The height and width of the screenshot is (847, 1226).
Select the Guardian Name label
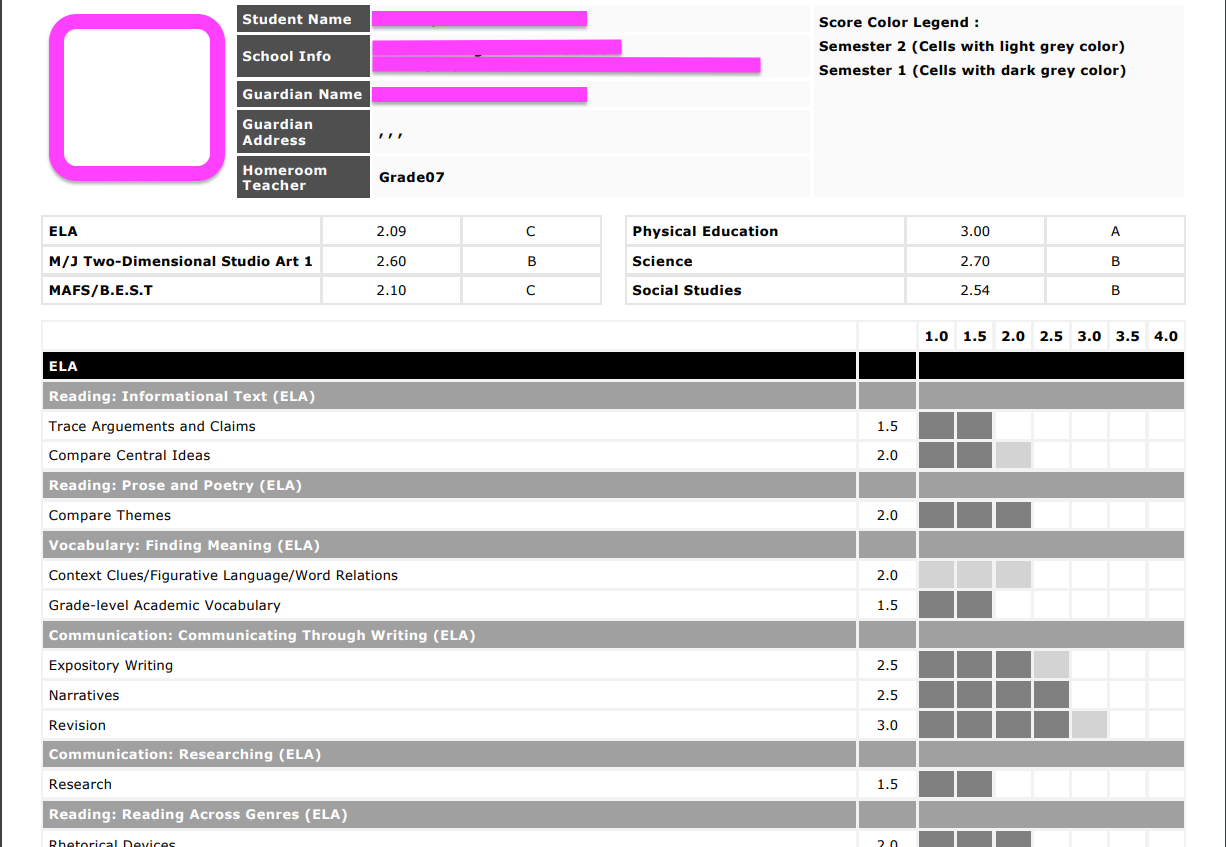coord(303,94)
